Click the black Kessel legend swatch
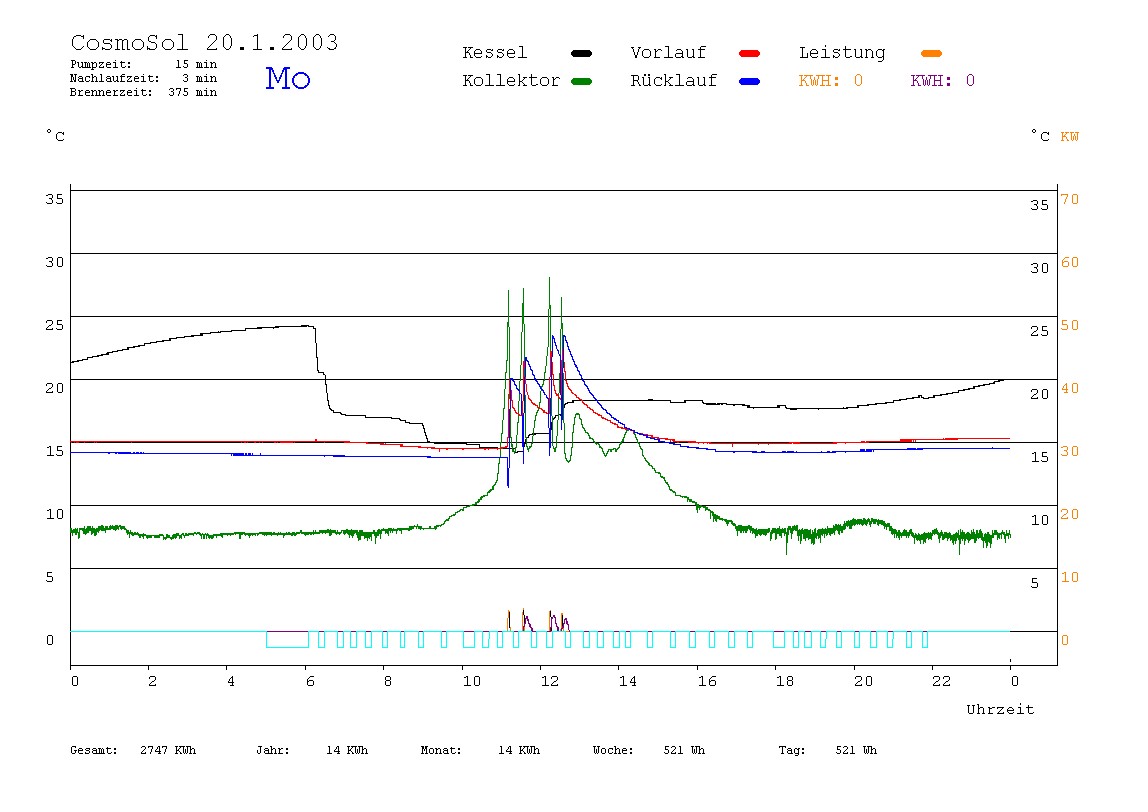Image resolution: width=1148 pixels, height=812 pixels. (x=581, y=53)
